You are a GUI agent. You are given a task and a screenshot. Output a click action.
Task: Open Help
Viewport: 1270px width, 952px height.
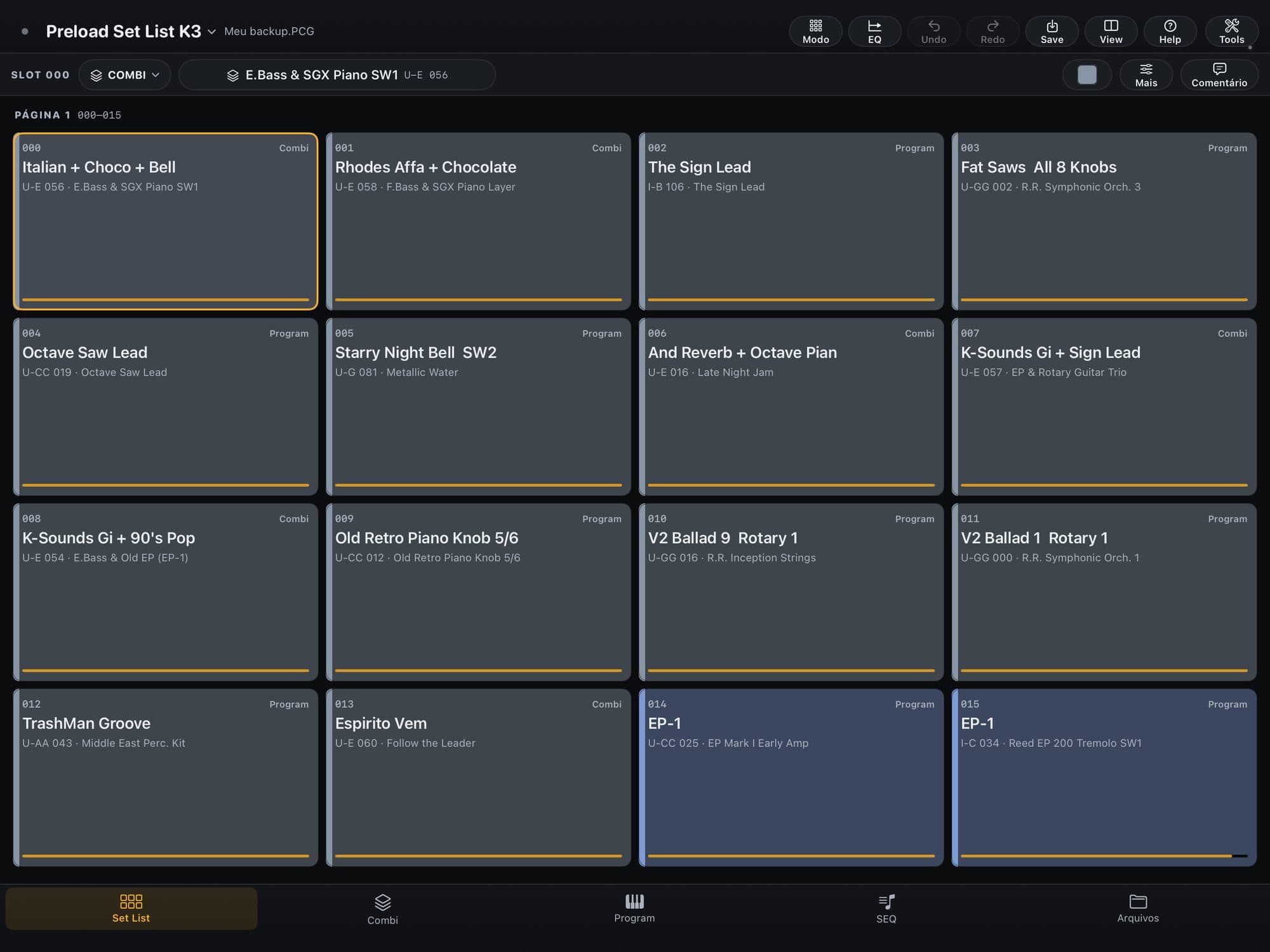click(1170, 31)
